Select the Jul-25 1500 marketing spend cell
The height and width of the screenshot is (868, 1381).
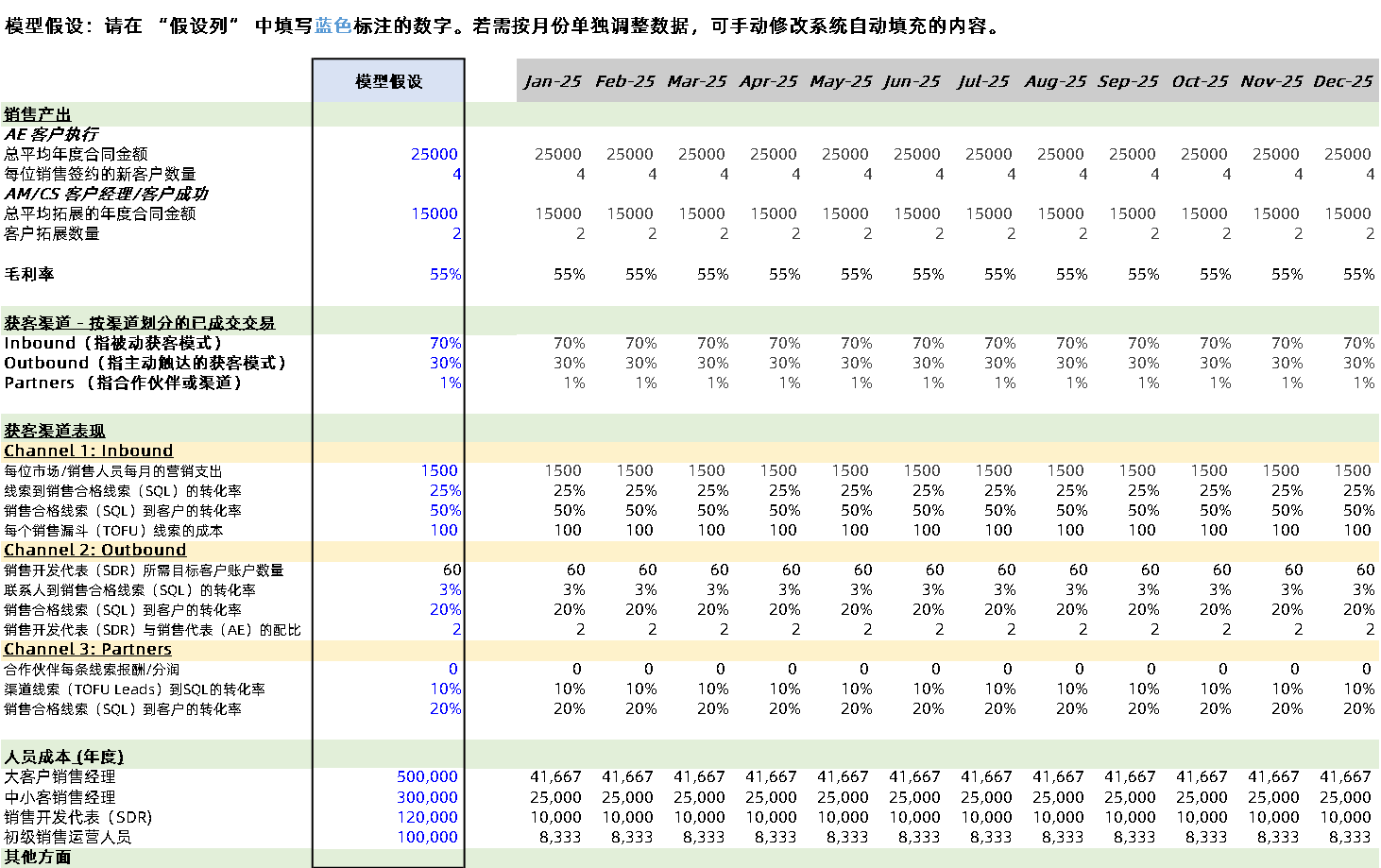pos(994,470)
